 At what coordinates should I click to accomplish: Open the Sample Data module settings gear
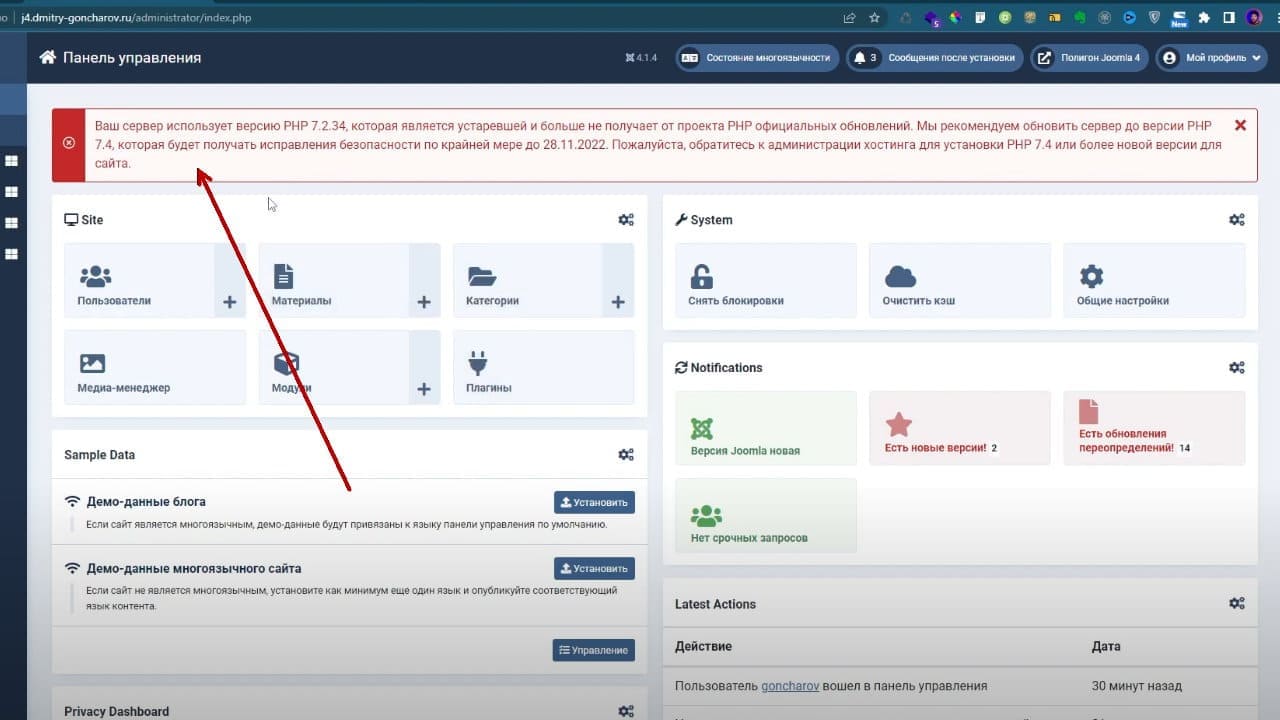coord(626,455)
